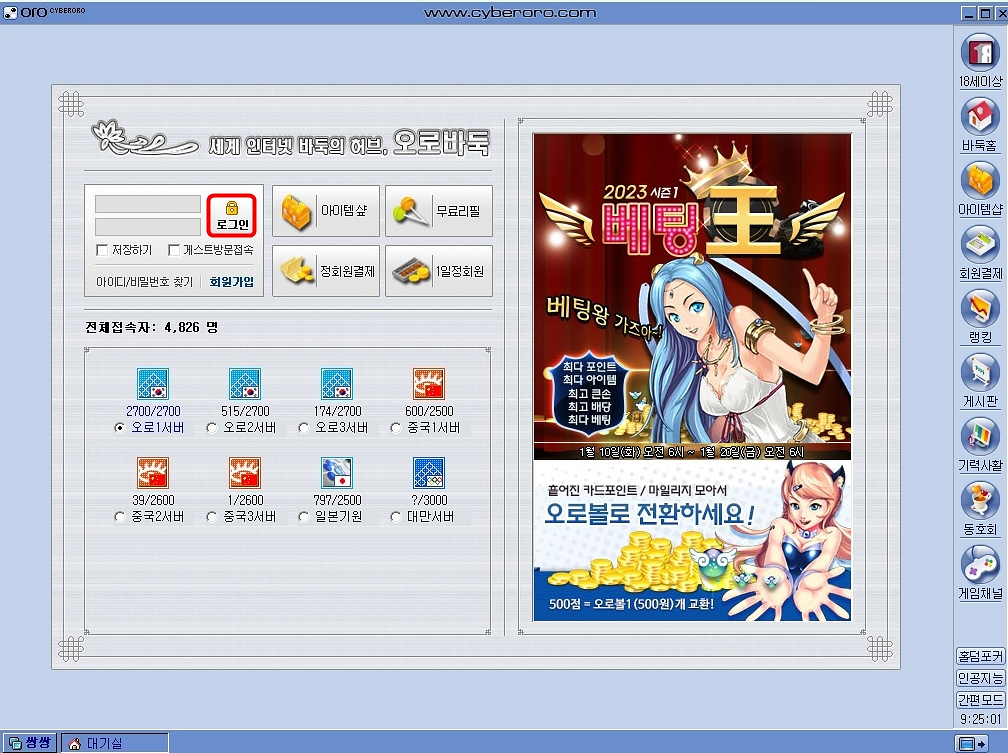This screenshot has width=1008, height=753.
Task: Open the 동호회 club icon
Action: point(980,500)
